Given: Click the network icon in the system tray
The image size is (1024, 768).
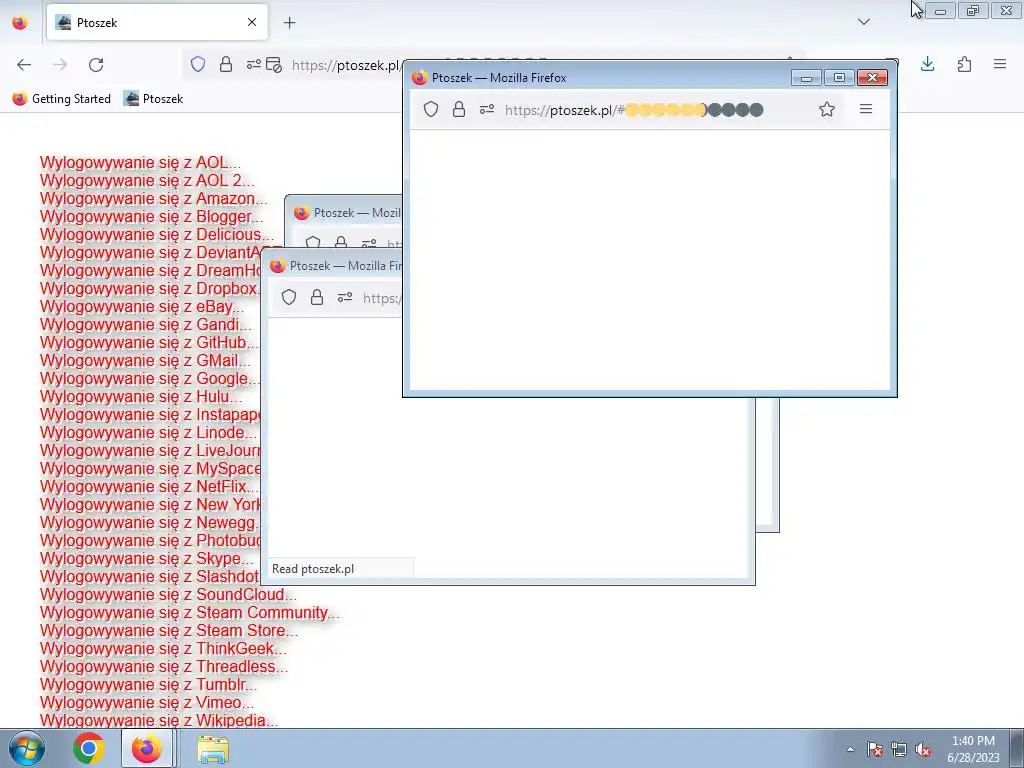Looking at the screenshot, I should tap(899, 749).
